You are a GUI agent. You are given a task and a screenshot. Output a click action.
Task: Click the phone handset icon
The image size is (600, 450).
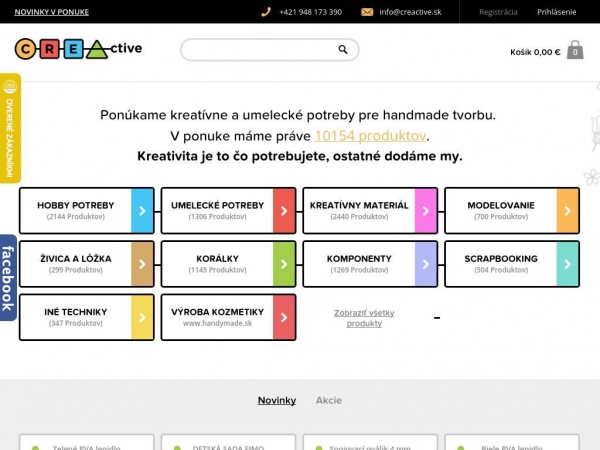tap(266, 12)
